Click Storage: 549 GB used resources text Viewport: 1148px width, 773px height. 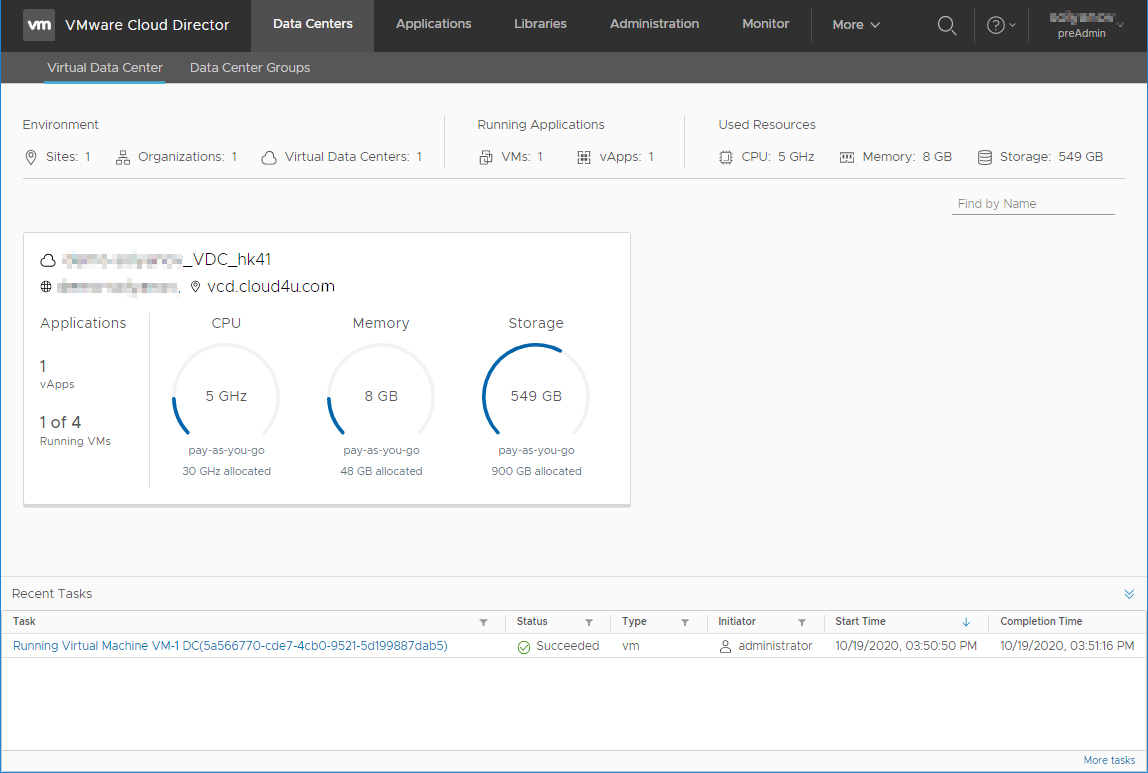1051,157
